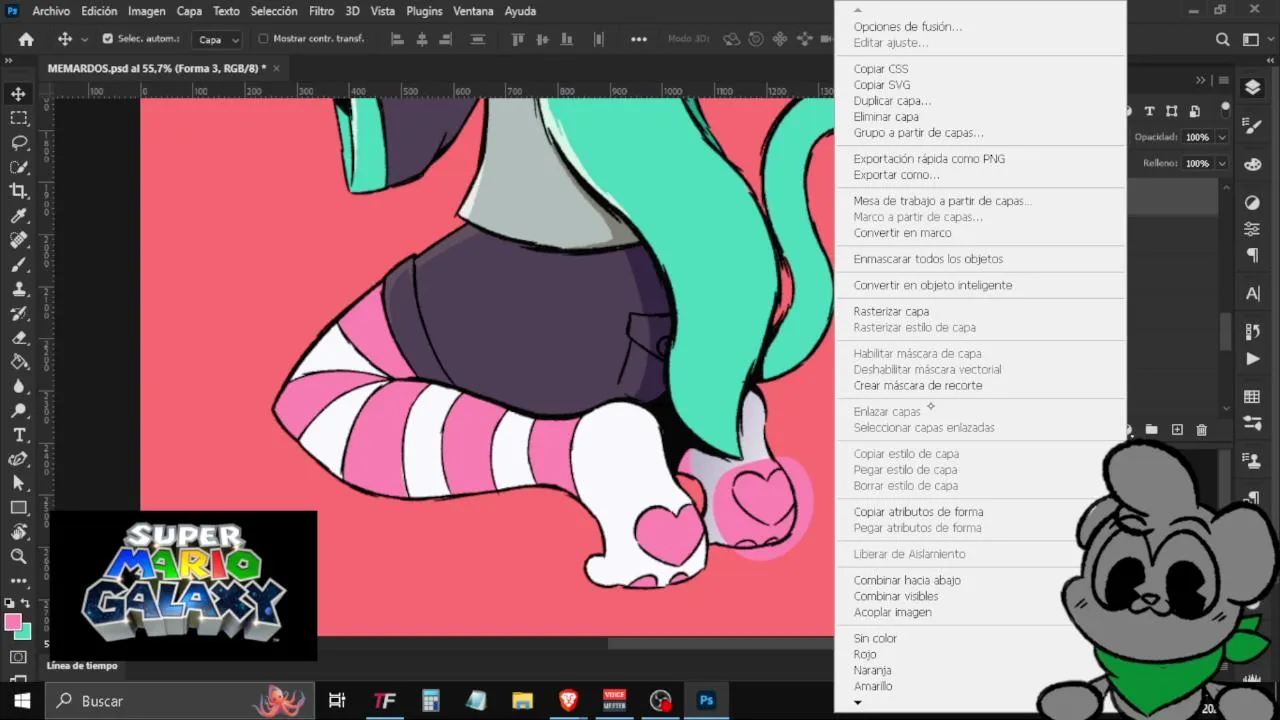Screen dimensions: 1280x720
Task: Click the teal background color swatch
Action: point(23,632)
